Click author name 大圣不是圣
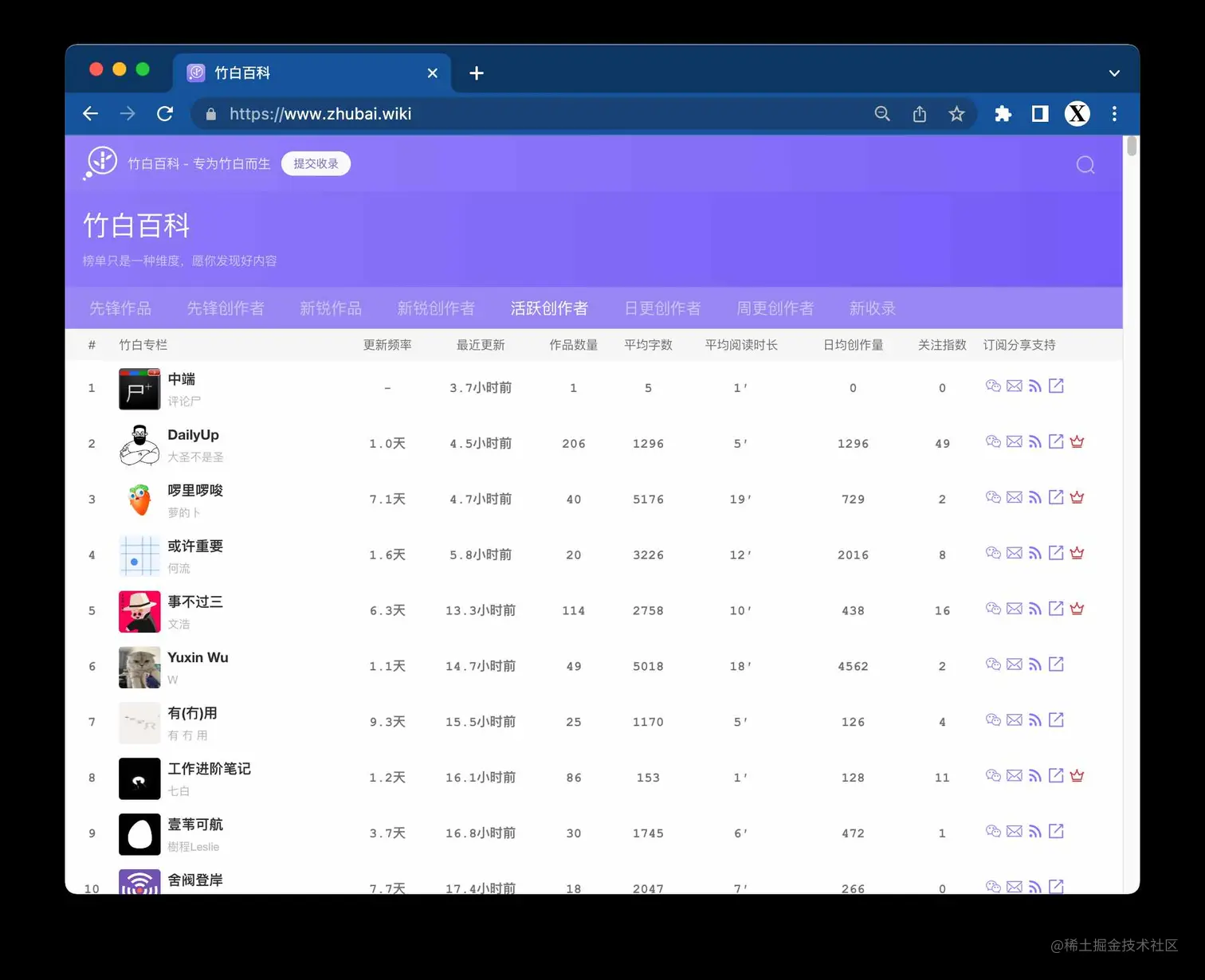This screenshot has height=980, width=1205. click(x=195, y=457)
